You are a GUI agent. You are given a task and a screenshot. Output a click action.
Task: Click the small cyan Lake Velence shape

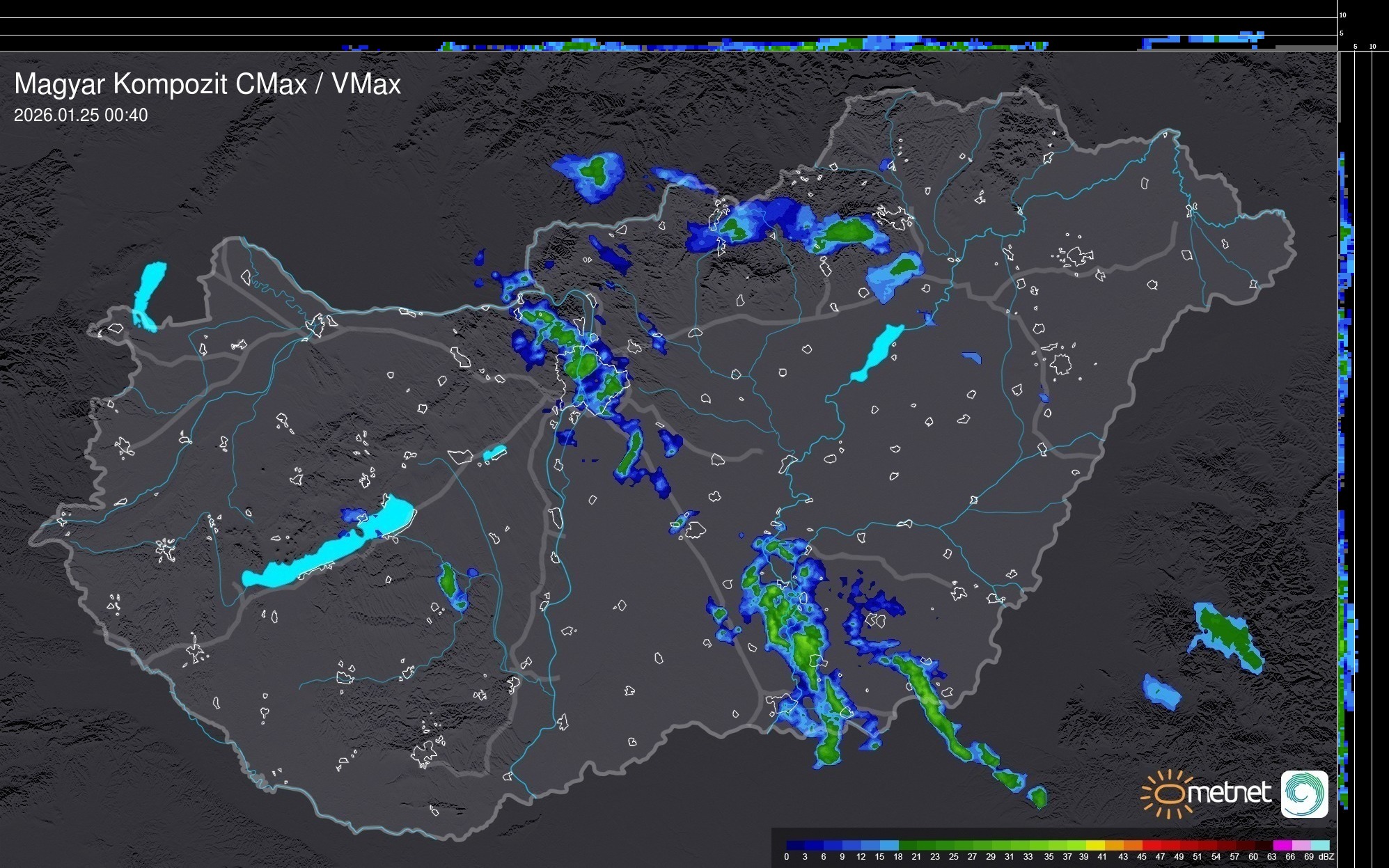(494, 453)
